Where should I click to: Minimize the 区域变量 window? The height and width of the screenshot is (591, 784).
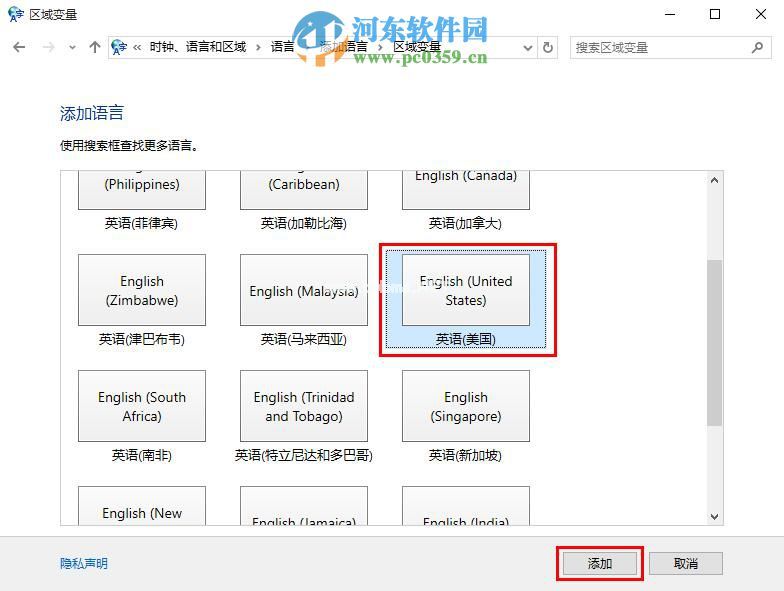point(670,14)
